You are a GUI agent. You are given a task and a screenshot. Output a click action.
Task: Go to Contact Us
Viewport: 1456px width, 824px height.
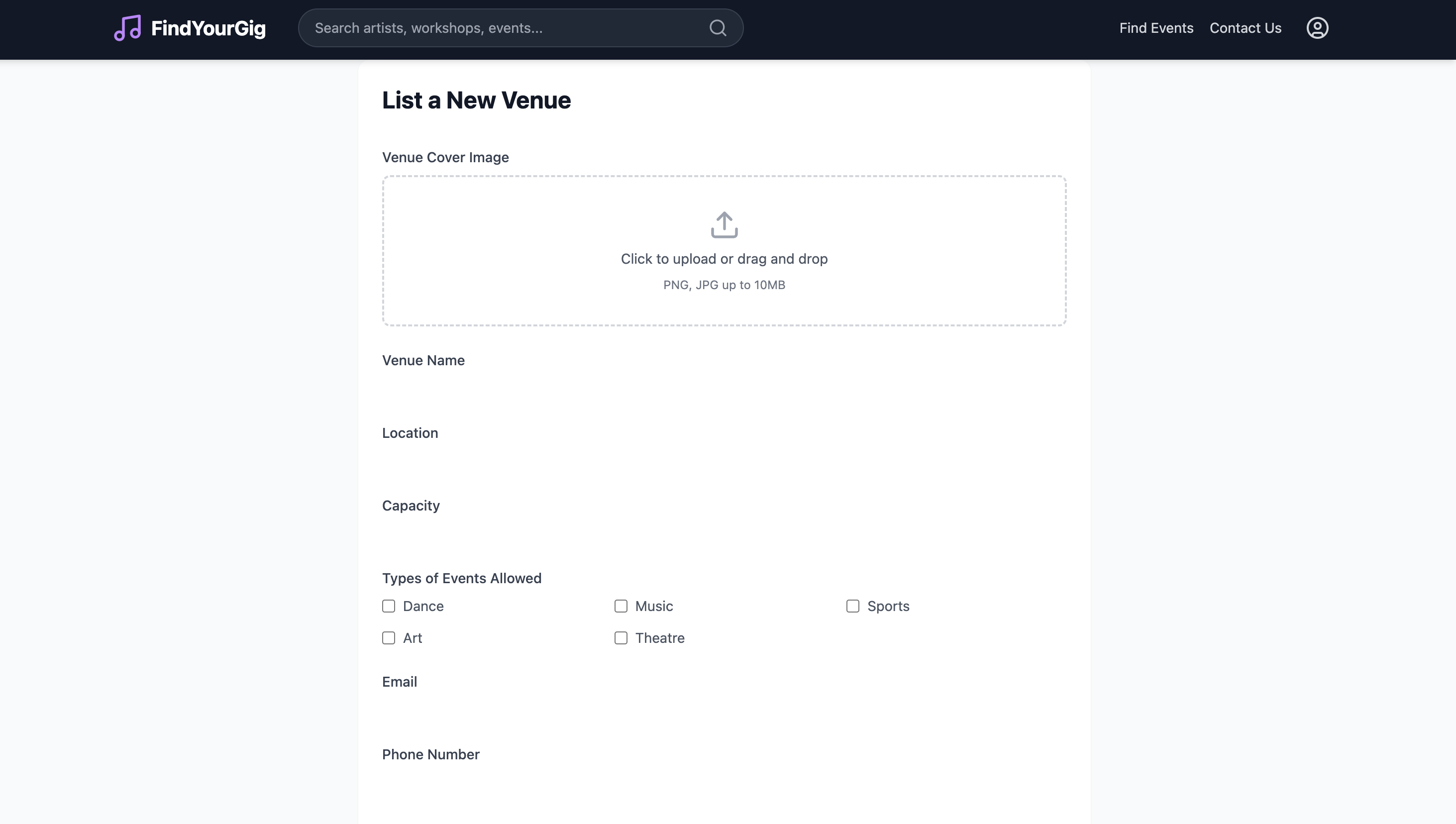tap(1245, 28)
